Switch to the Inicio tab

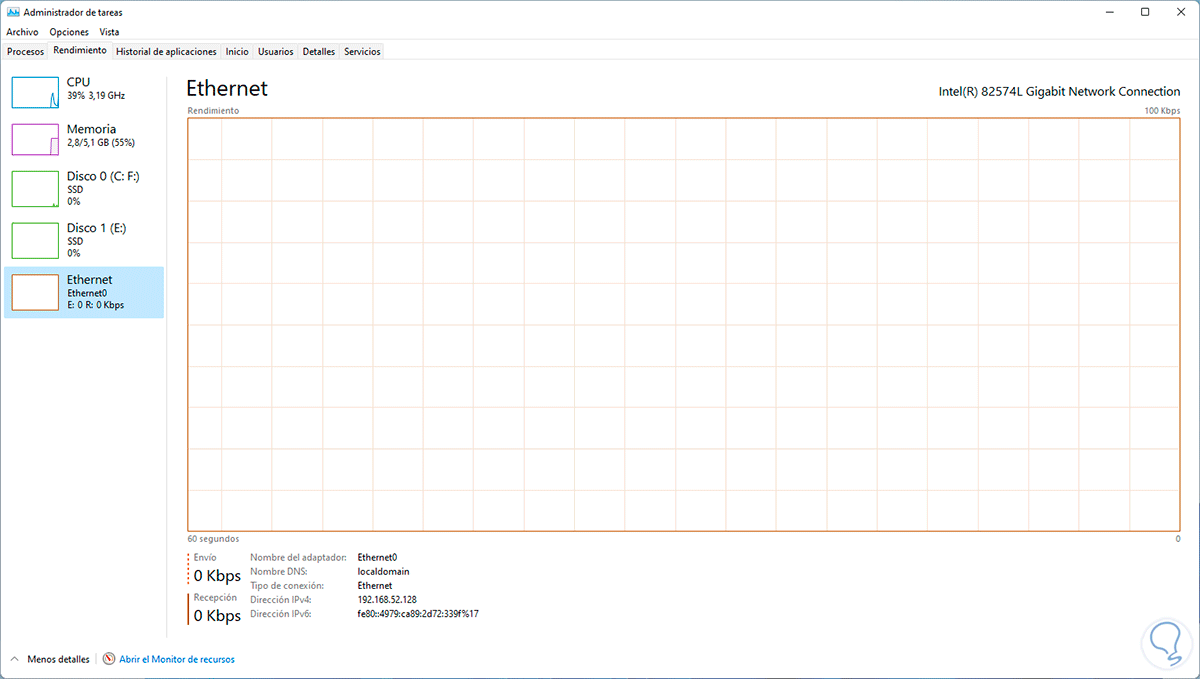tap(237, 51)
